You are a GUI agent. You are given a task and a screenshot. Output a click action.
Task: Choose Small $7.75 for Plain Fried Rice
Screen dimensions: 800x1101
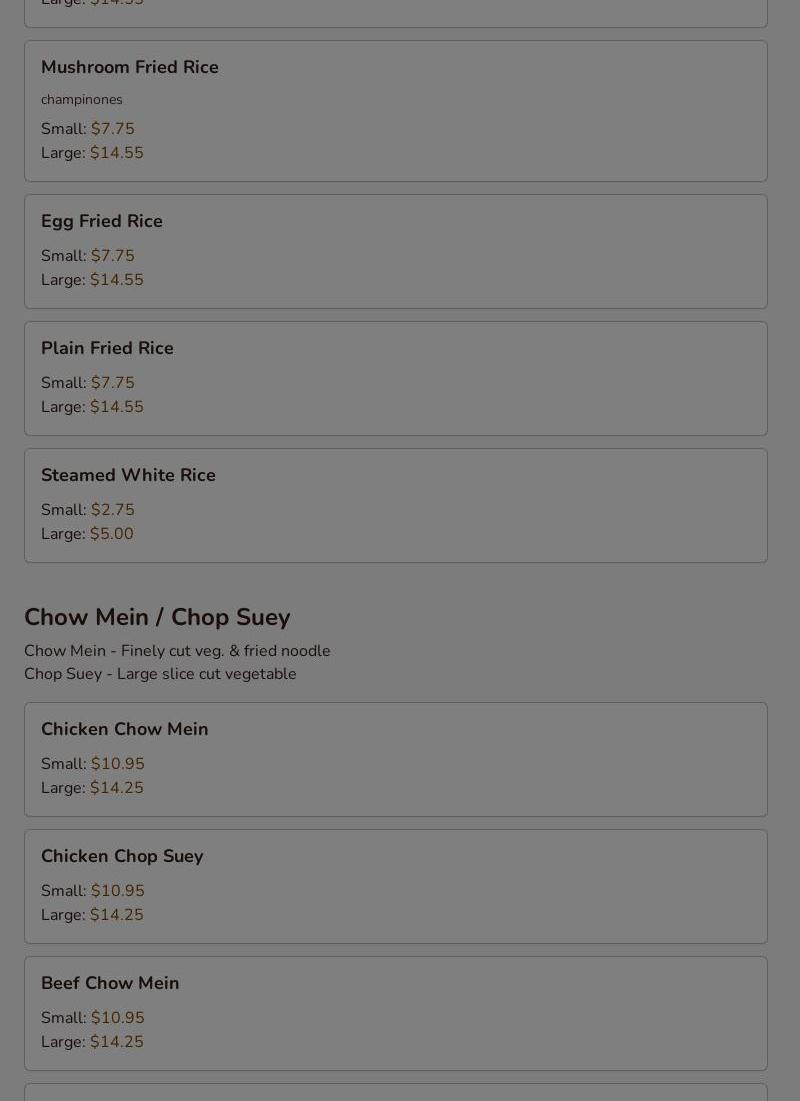click(112, 383)
